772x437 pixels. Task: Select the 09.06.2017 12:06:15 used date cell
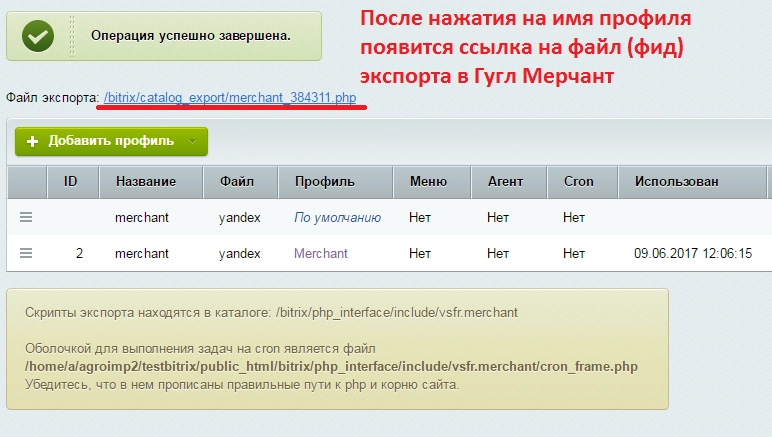[693, 253]
